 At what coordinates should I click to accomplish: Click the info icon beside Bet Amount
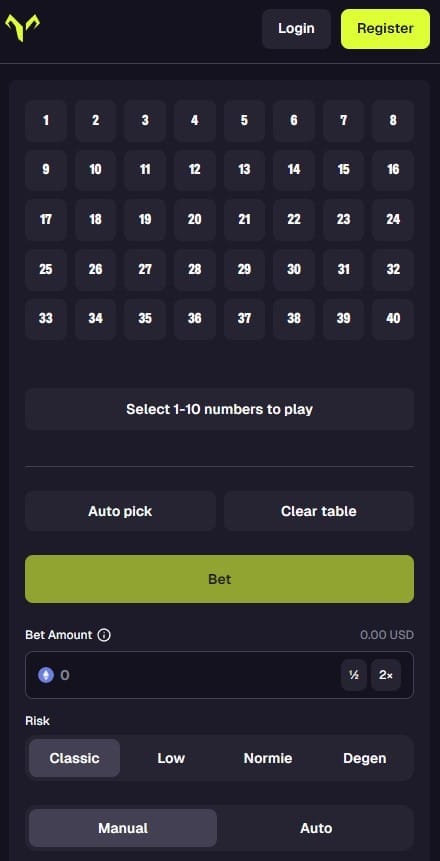[x=104, y=635]
